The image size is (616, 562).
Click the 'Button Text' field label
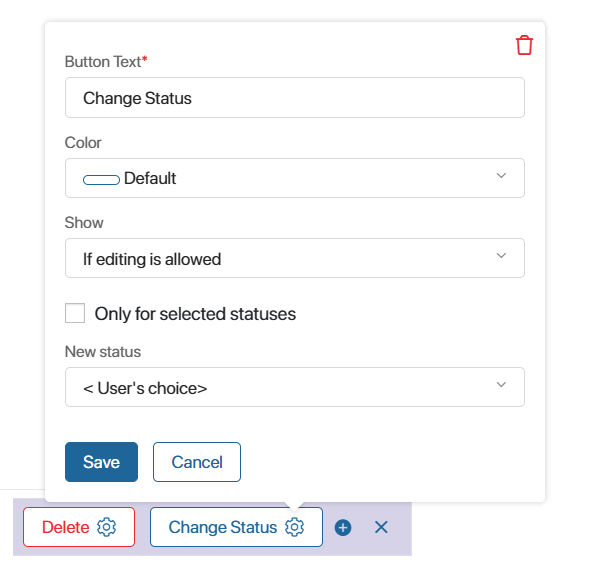(x=103, y=62)
